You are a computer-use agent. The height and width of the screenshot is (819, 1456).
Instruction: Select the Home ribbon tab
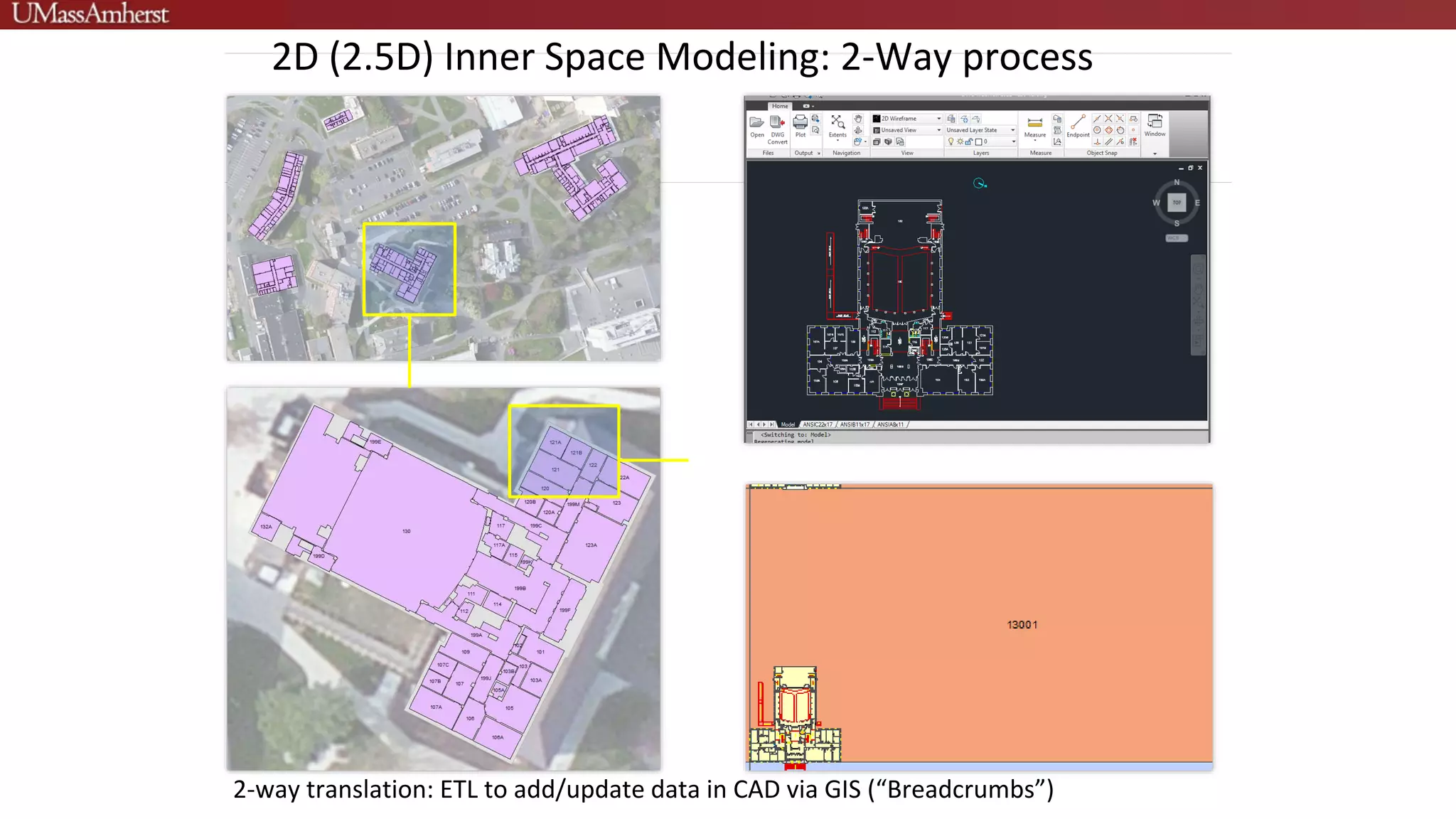(780, 106)
